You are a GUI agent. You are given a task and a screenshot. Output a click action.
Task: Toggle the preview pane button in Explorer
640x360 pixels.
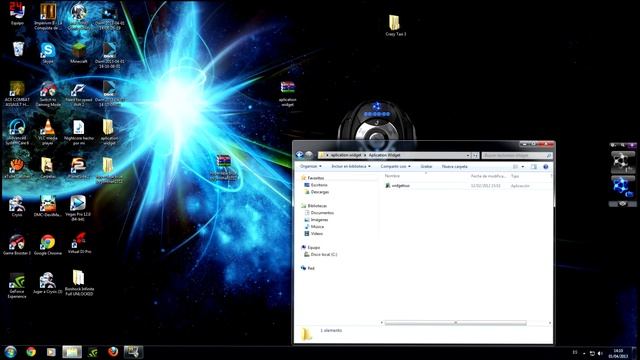tap(534, 167)
